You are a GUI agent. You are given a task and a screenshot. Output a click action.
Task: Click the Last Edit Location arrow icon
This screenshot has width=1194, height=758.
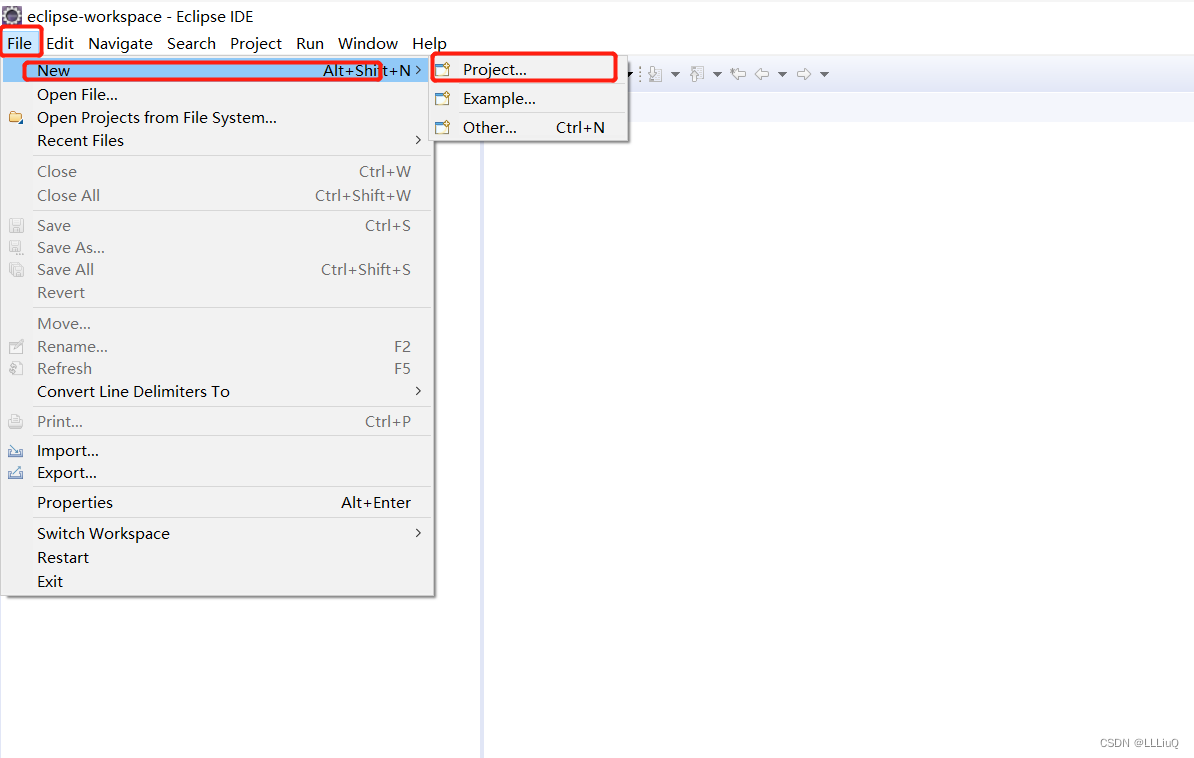point(738,74)
